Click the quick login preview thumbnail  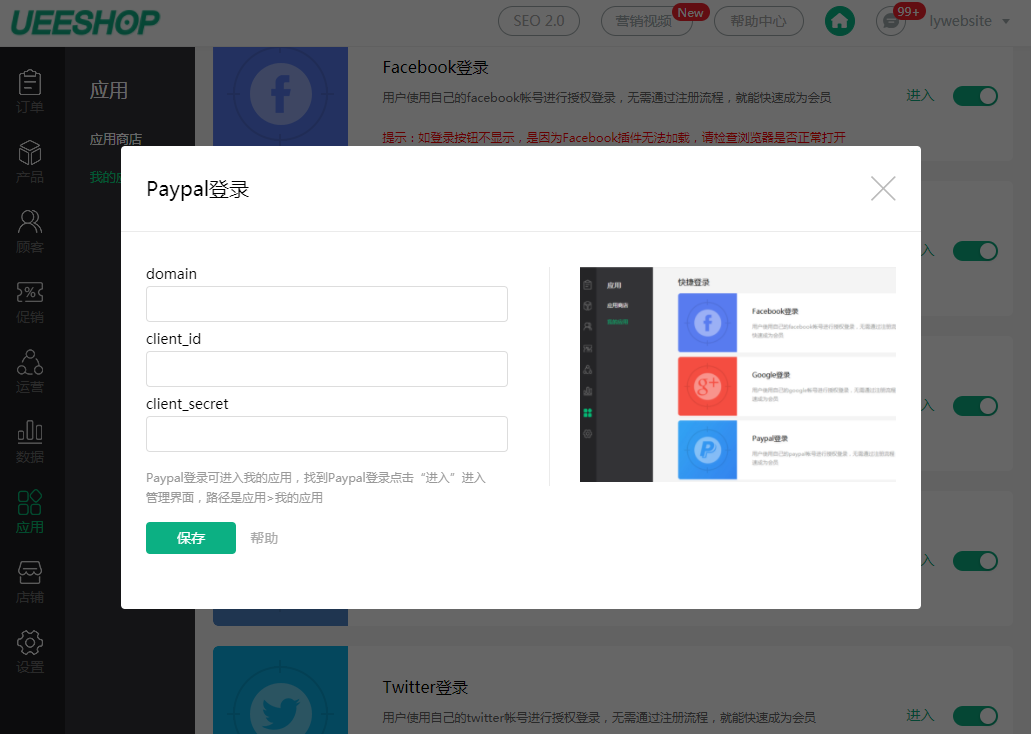coord(738,374)
